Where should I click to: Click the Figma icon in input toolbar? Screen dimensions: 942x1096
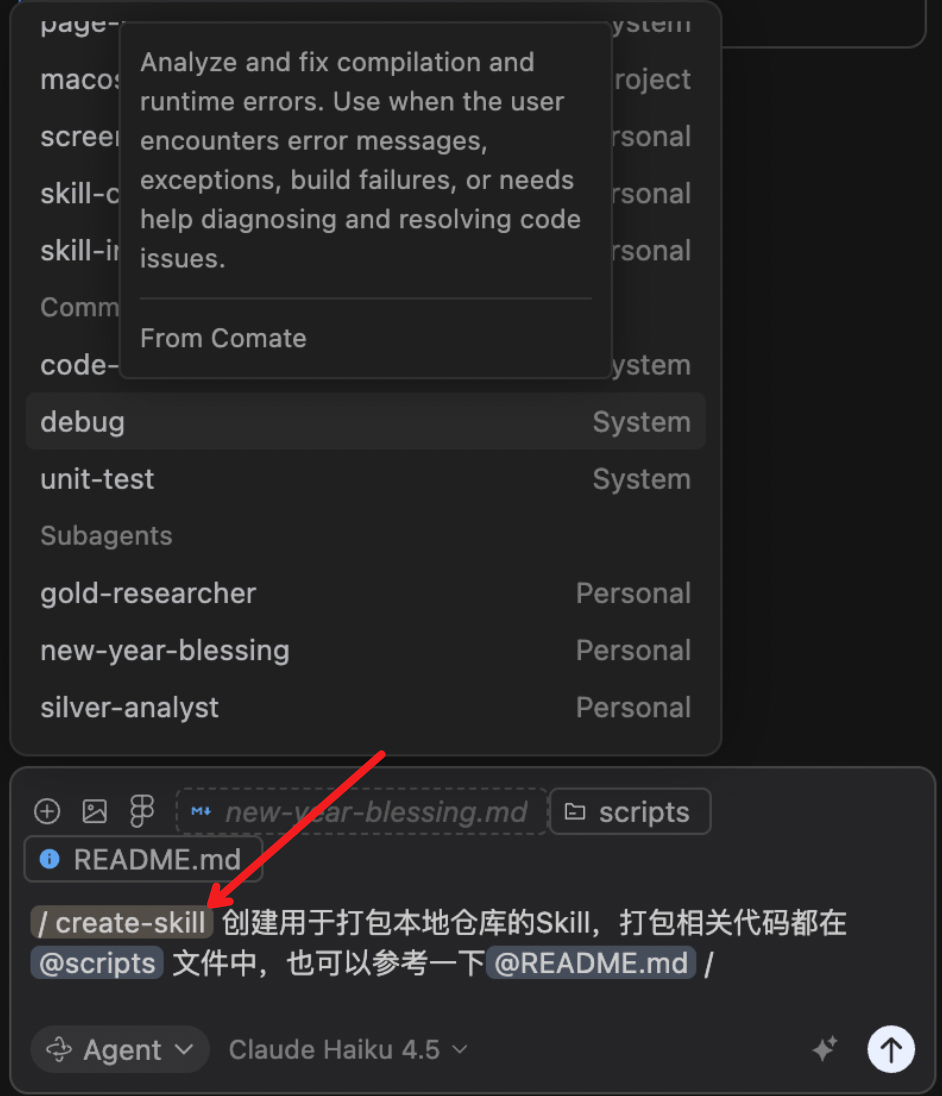[x=142, y=812]
